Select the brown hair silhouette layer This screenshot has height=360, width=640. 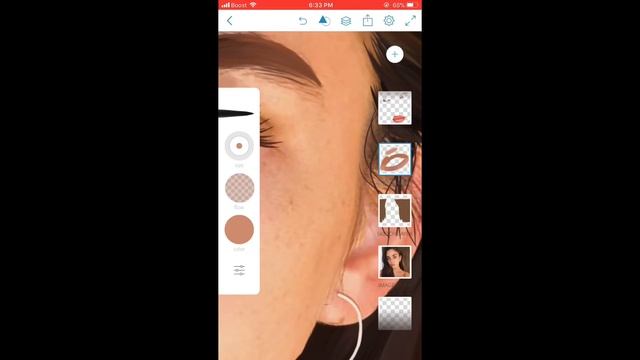point(395,211)
